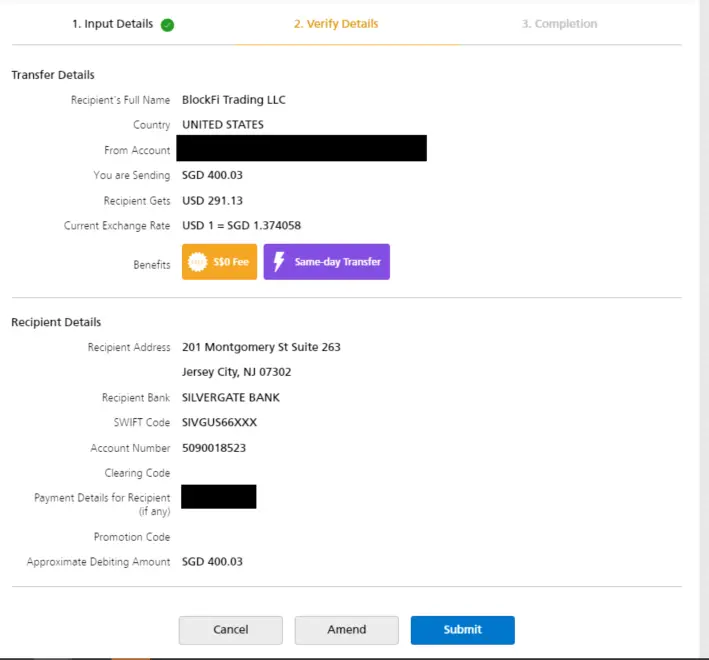Click the Clearing Code label
This screenshot has width=709, height=660.
(x=137, y=473)
